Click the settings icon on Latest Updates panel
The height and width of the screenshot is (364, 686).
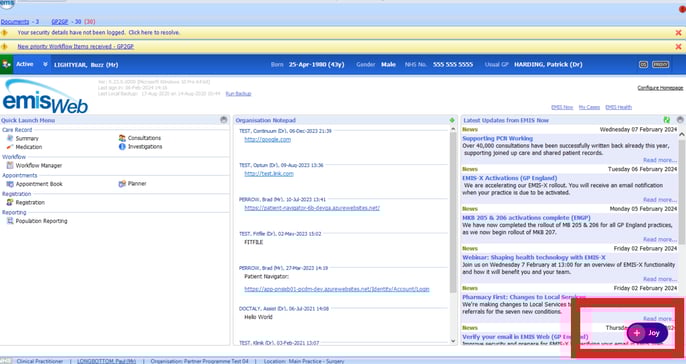(680, 120)
